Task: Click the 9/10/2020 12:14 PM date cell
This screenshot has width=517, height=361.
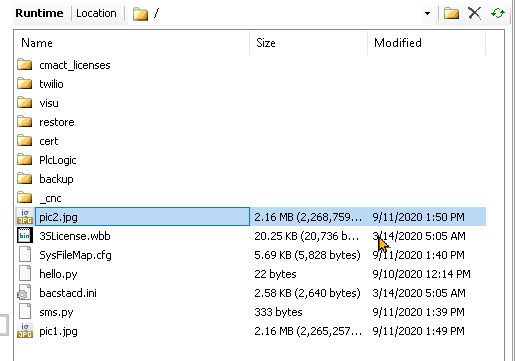Action: pyautogui.click(x=421, y=274)
